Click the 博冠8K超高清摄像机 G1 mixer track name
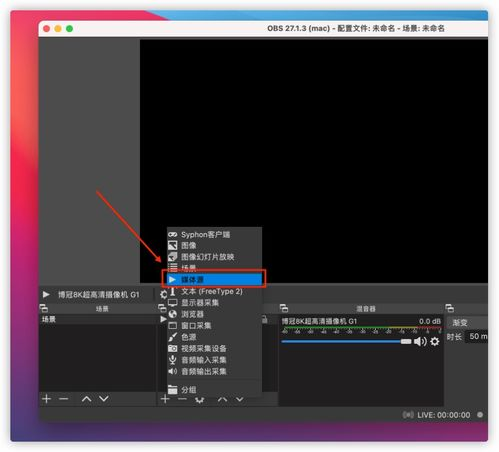The image size is (499, 452). [319, 321]
